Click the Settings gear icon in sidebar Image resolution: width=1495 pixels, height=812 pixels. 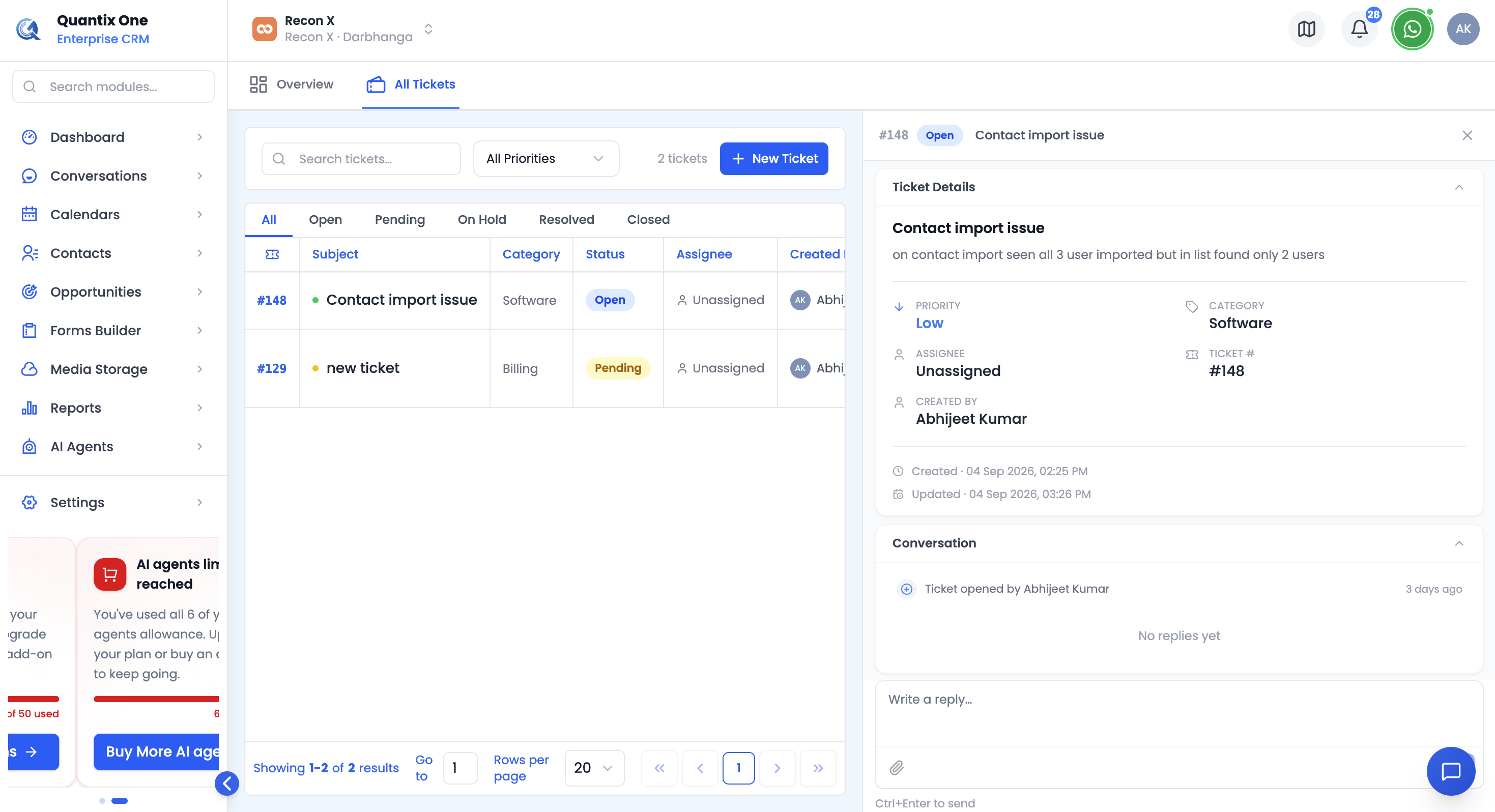click(x=29, y=503)
